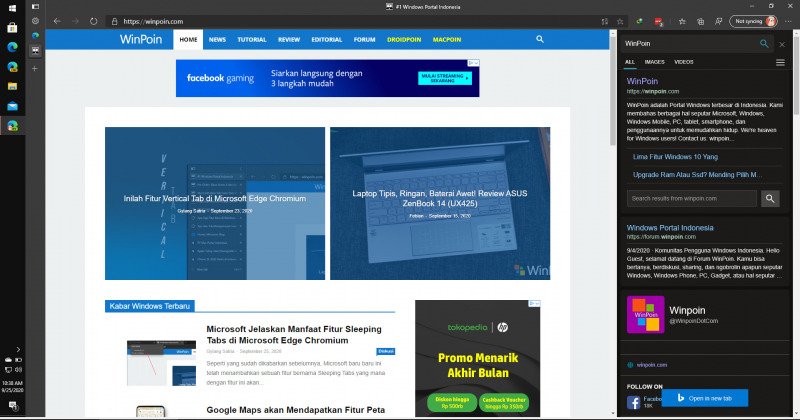
Task: Open the Action Center notification icon
Action: 12,406
